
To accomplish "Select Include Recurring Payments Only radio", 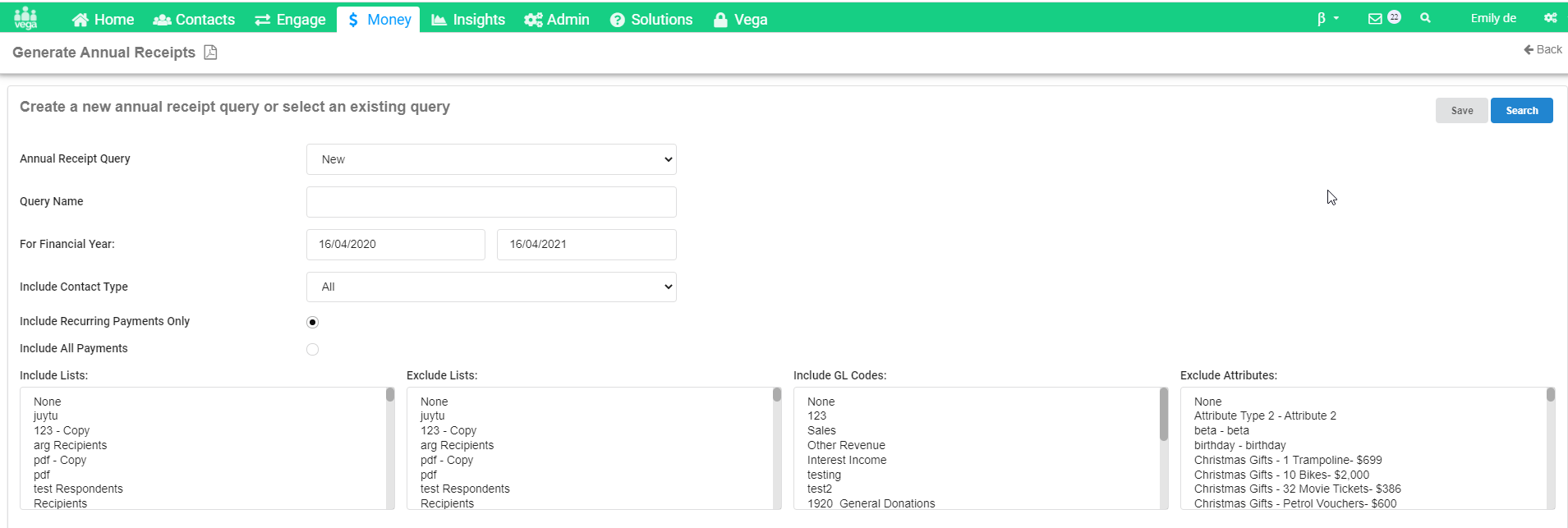I will [x=312, y=322].
